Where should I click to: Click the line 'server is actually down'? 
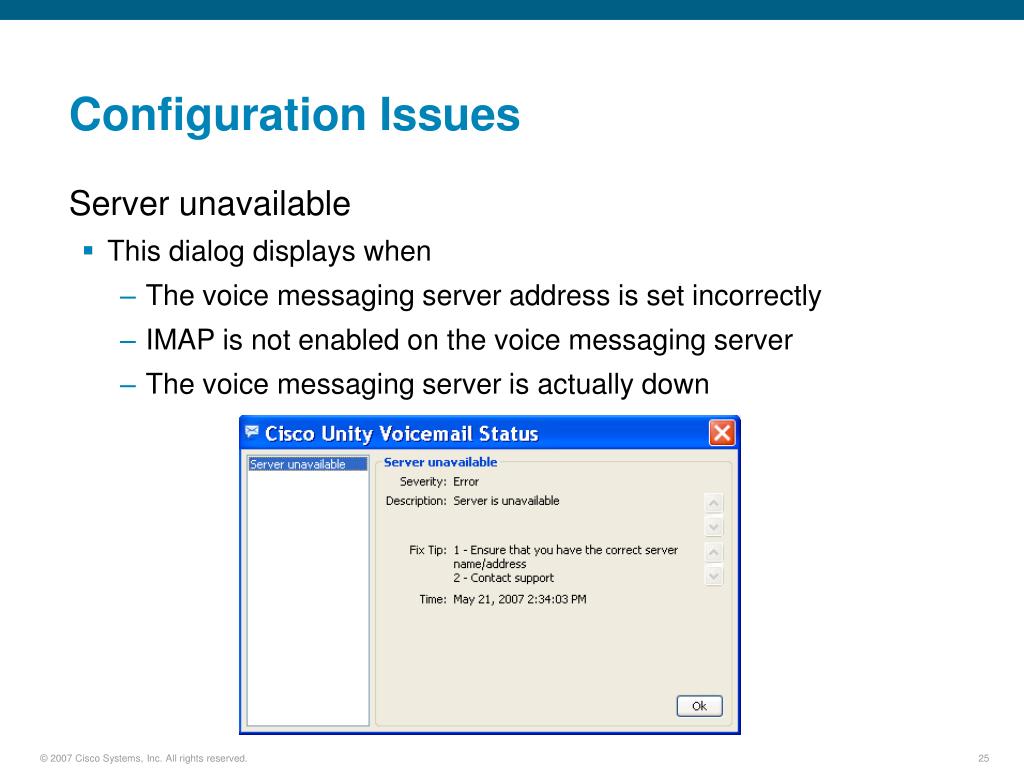(427, 385)
